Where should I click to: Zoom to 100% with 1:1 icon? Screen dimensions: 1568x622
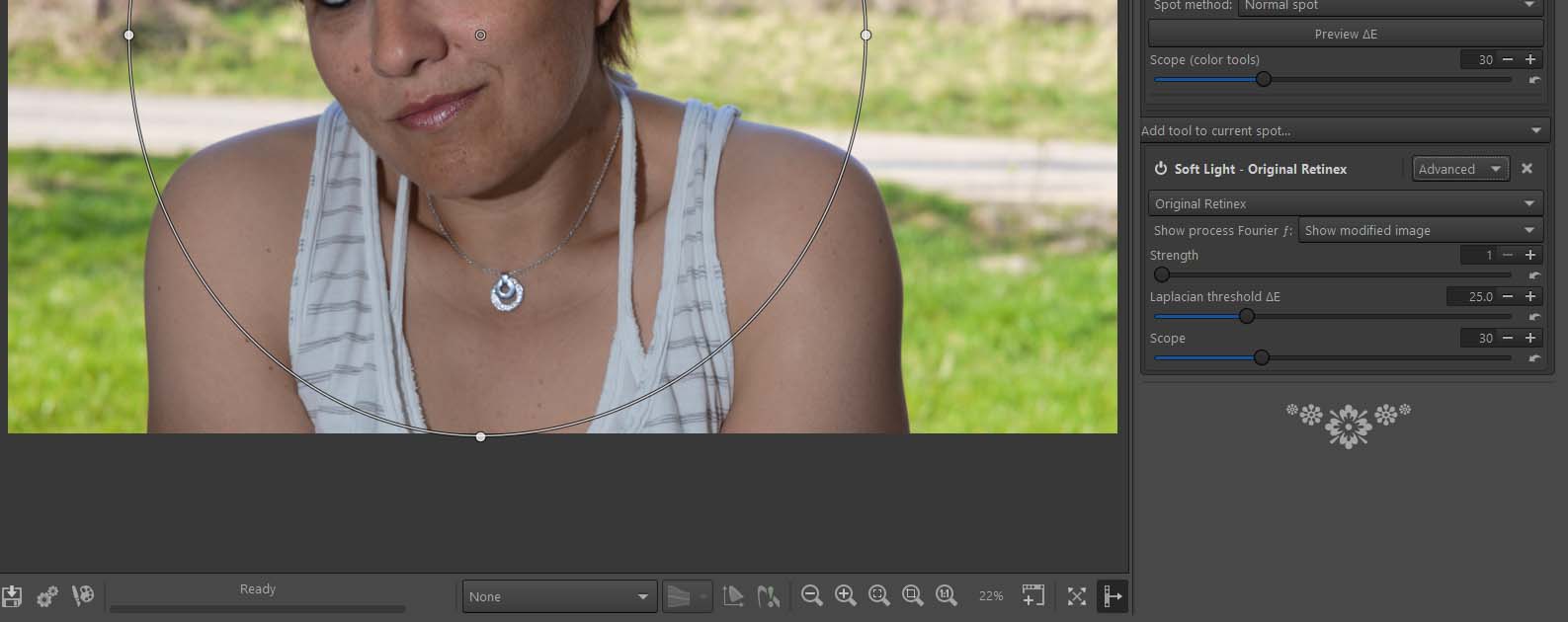(947, 595)
